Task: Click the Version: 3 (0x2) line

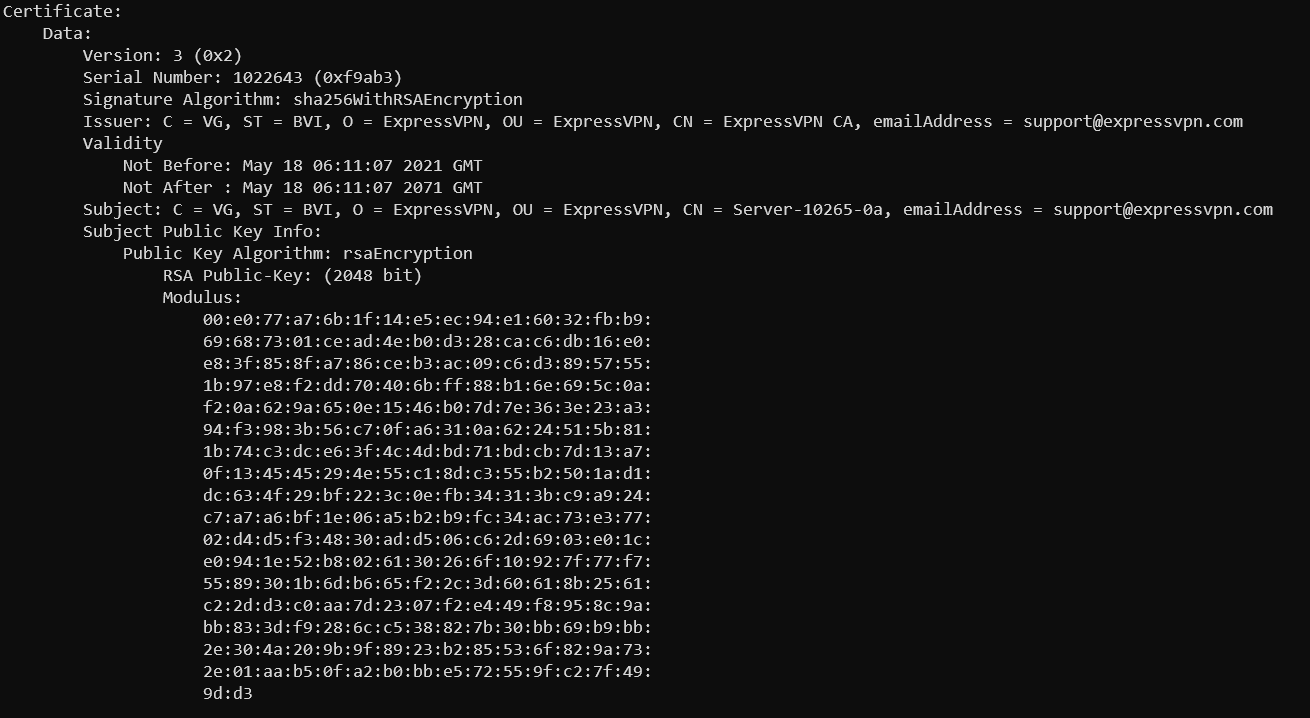Action: (x=162, y=55)
